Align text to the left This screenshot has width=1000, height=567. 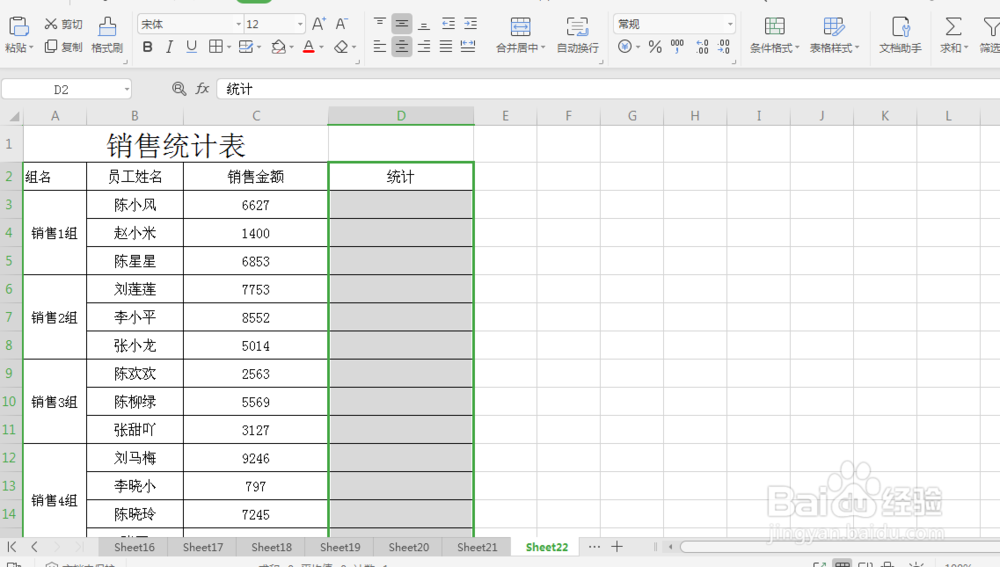(x=379, y=47)
